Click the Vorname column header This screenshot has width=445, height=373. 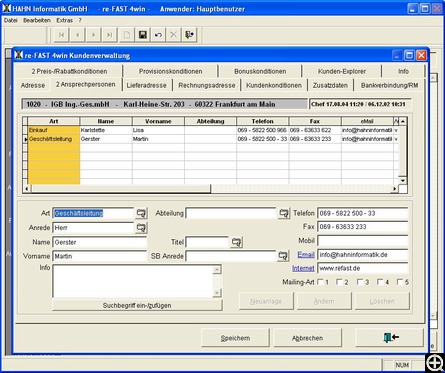pos(158,121)
